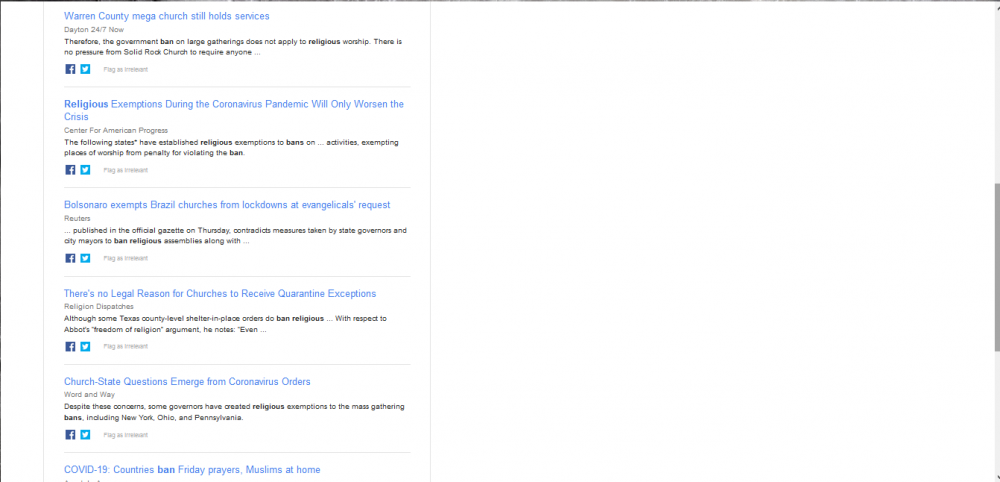This screenshot has width=1000, height=482.
Task: Share Religious Exemptions article on Facebook
Action: click(70, 170)
